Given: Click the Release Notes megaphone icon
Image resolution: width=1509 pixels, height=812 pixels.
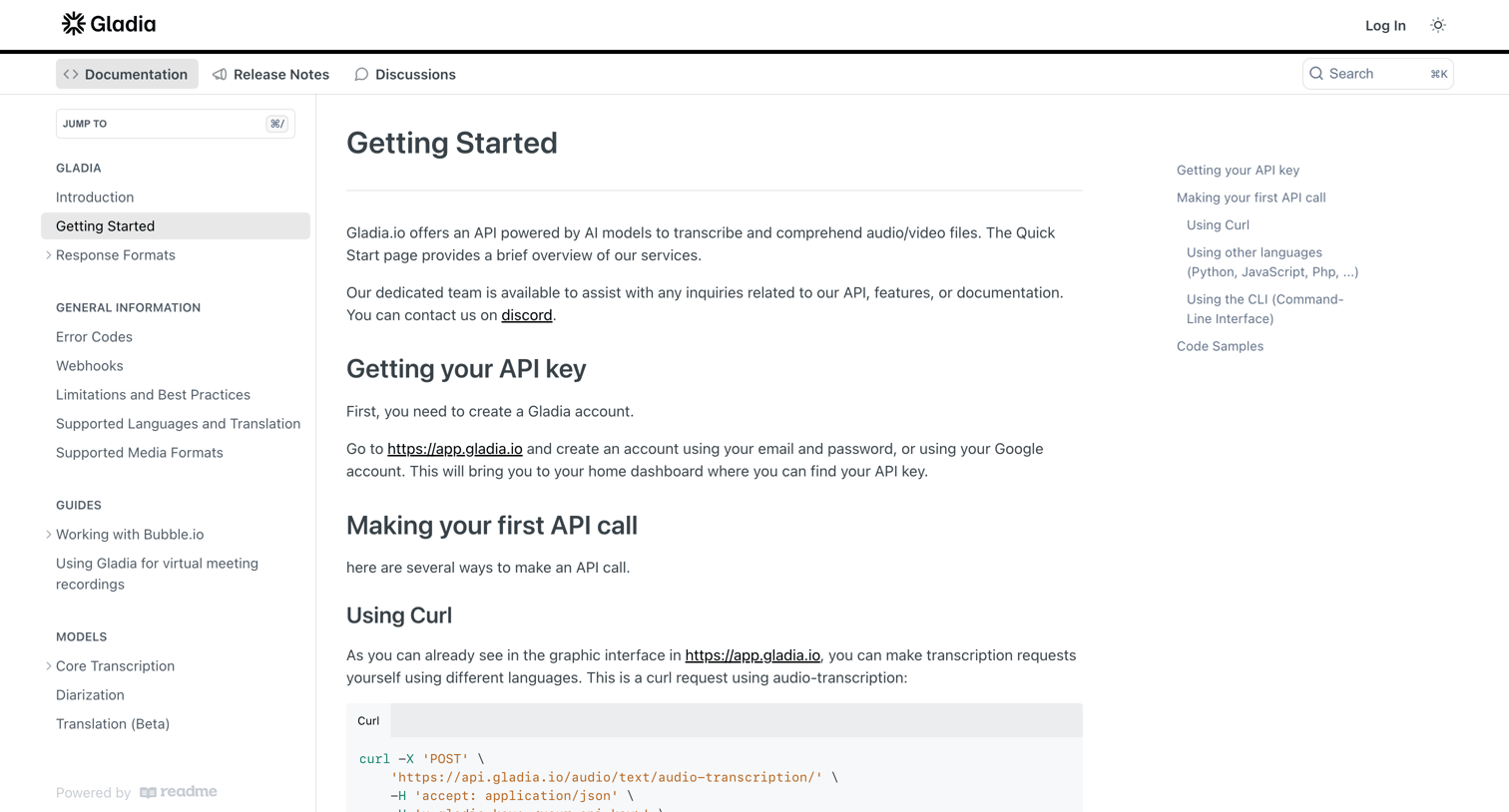Looking at the screenshot, I should coord(220,74).
